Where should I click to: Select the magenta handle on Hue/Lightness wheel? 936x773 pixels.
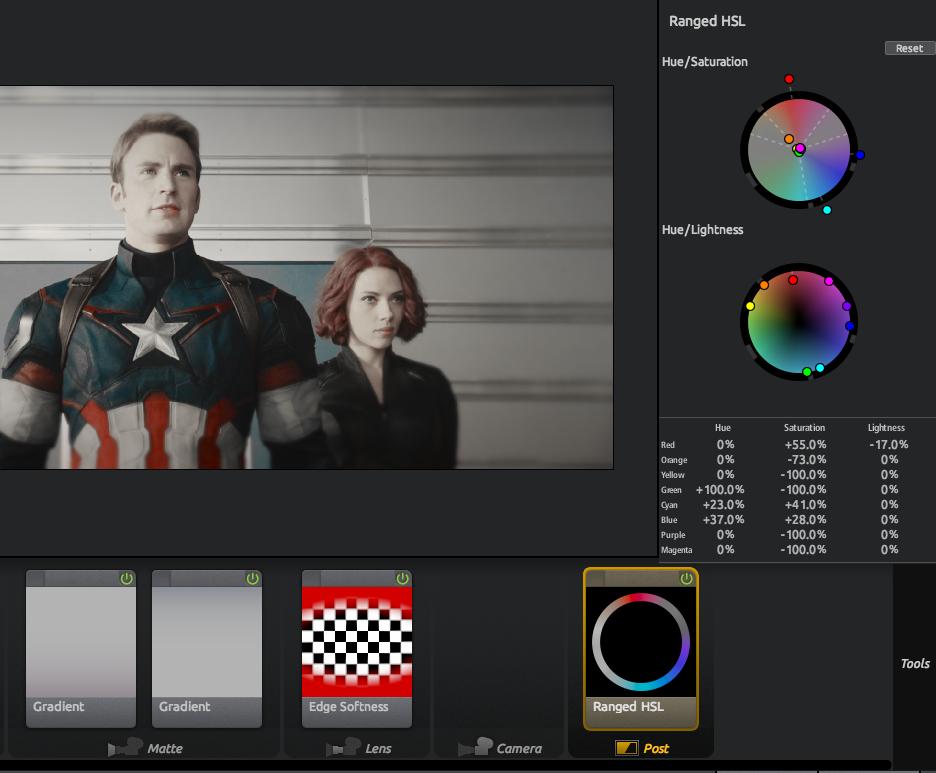pyautogui.click(x=829, y=281)
